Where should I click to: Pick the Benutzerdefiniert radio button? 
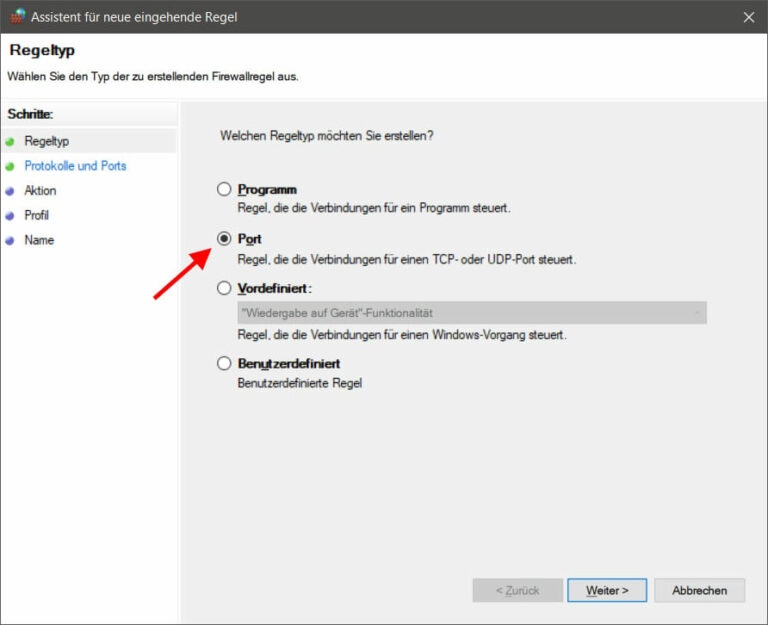[224, 363]
